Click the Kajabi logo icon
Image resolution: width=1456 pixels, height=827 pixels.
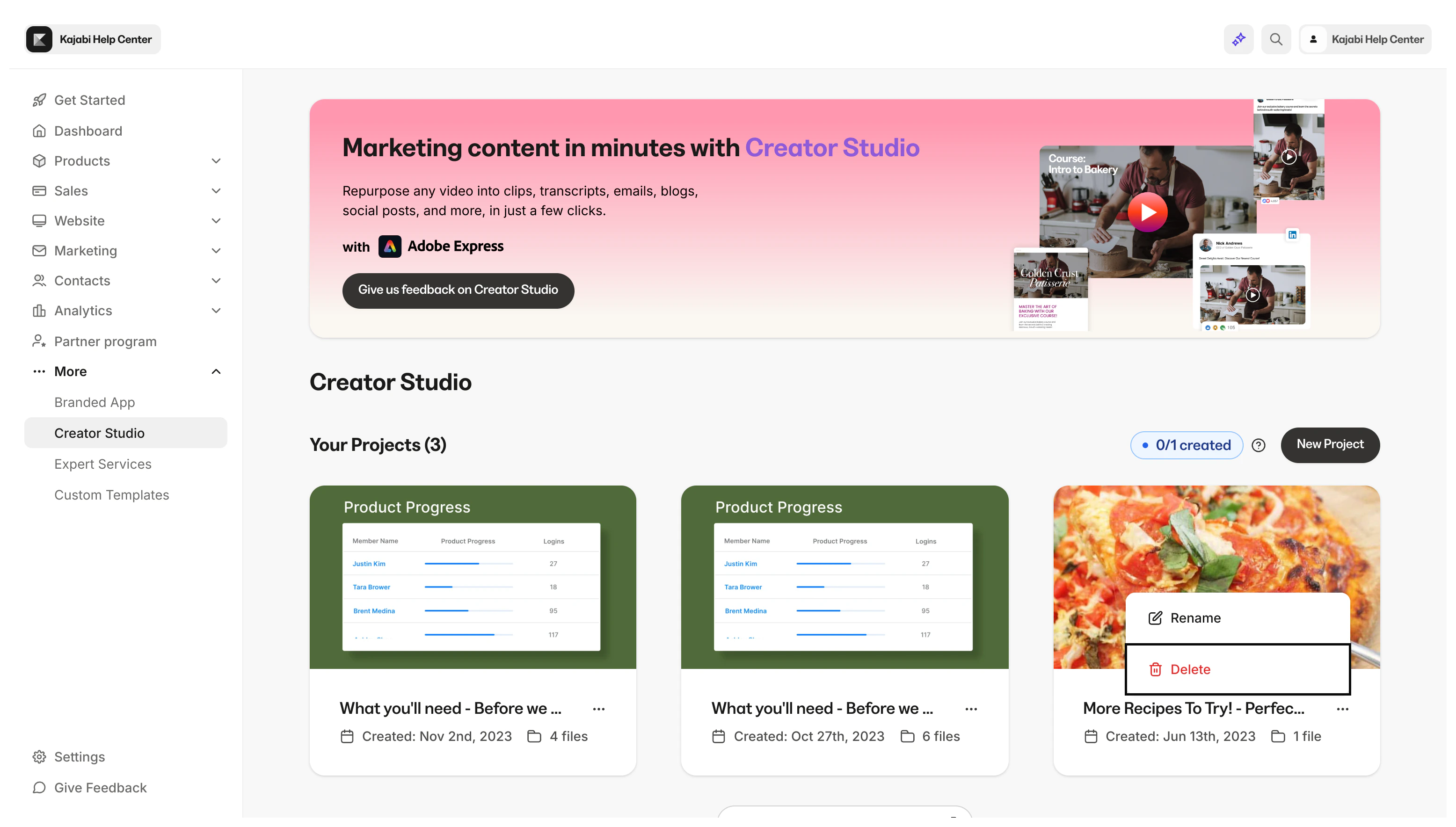[x=39, y=39]
